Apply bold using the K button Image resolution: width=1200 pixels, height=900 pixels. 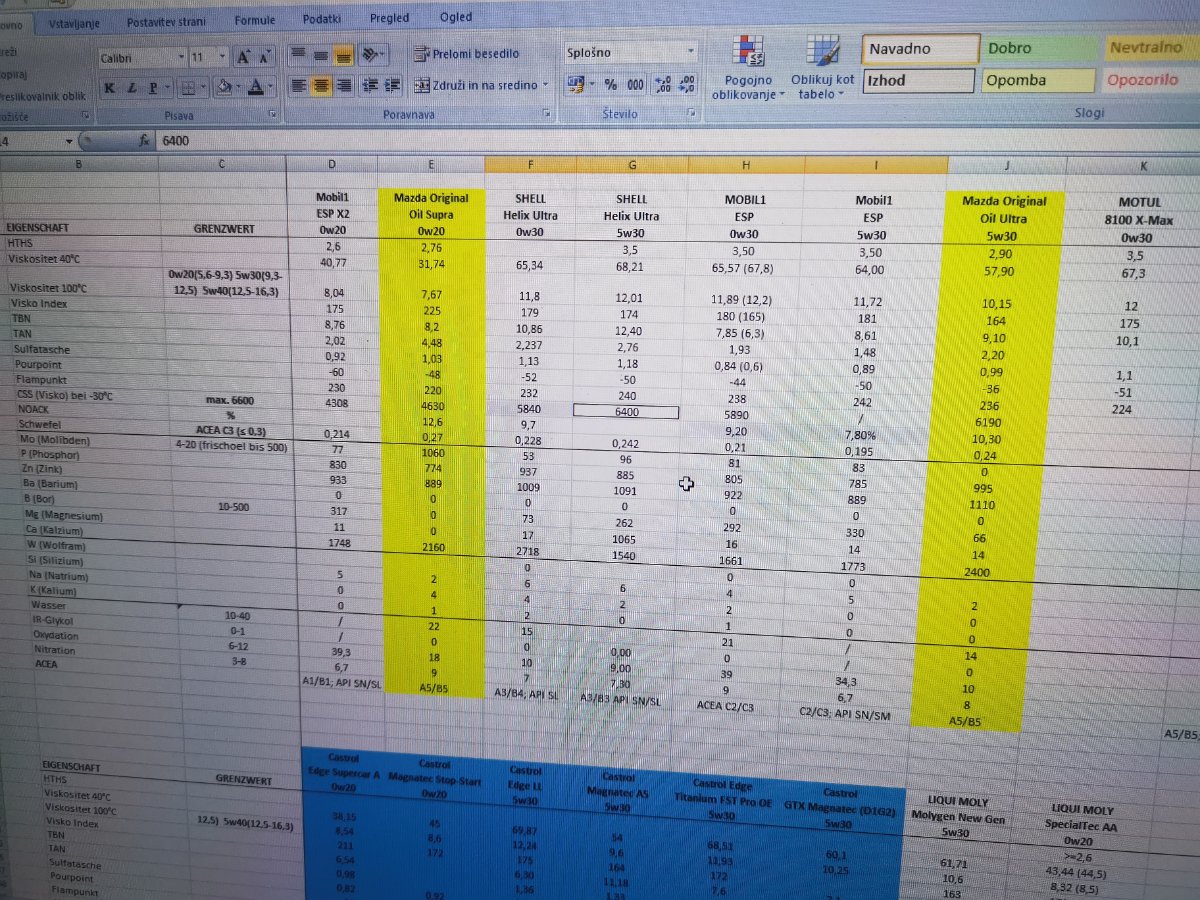pyautogui.click(x=109, y=88)
